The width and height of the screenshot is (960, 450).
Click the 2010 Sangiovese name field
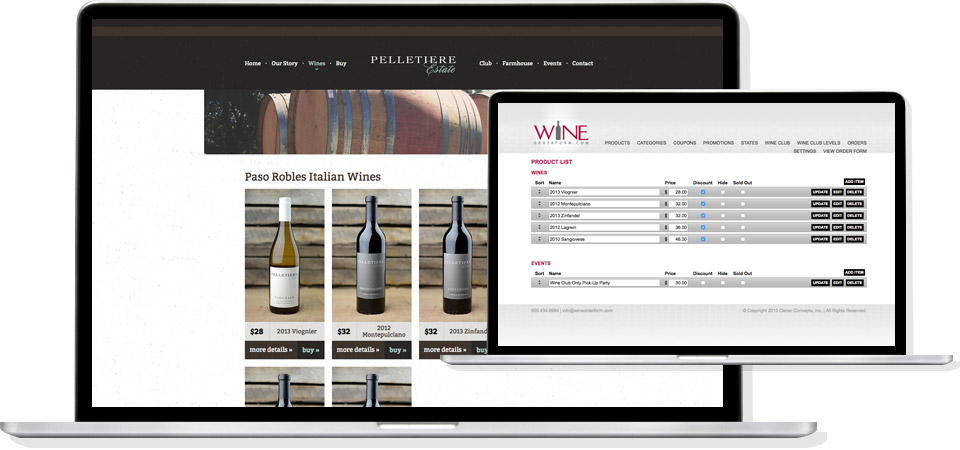pyautogui.click(x=604, y=239)
